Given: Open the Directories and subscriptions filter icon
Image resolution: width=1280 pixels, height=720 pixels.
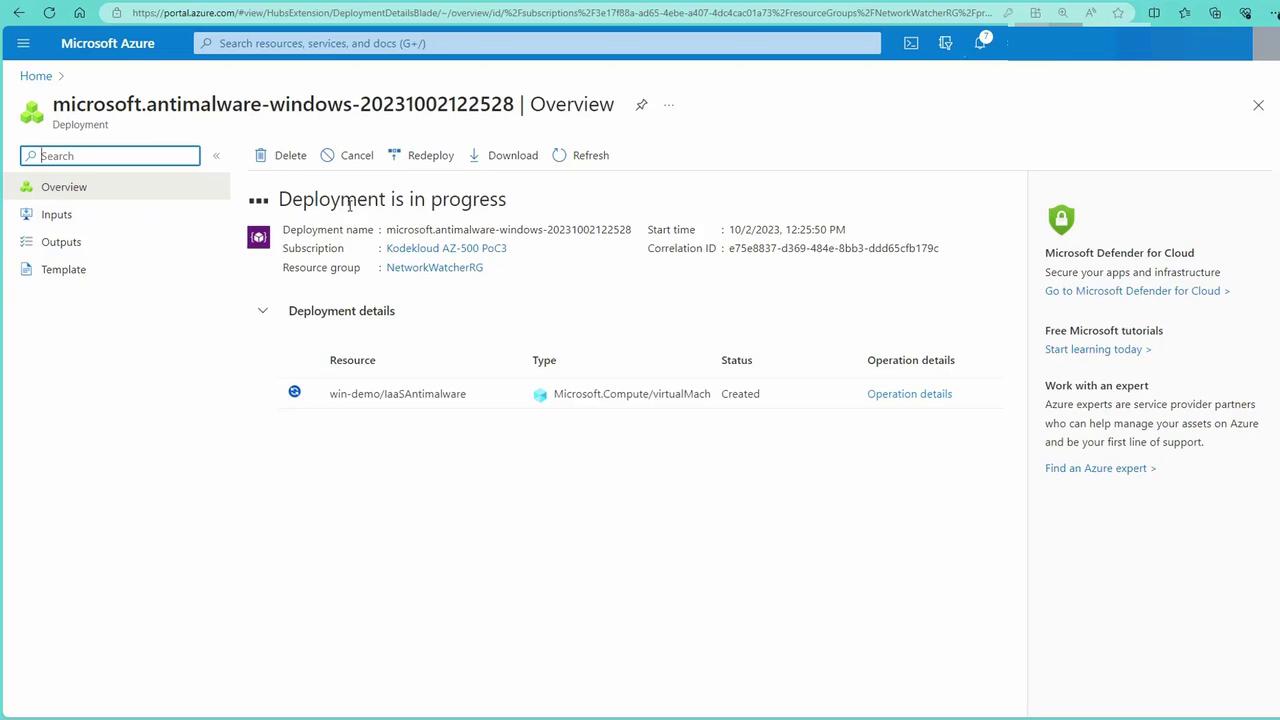Looking at the screenshot, I should click(x=945, y=43).
